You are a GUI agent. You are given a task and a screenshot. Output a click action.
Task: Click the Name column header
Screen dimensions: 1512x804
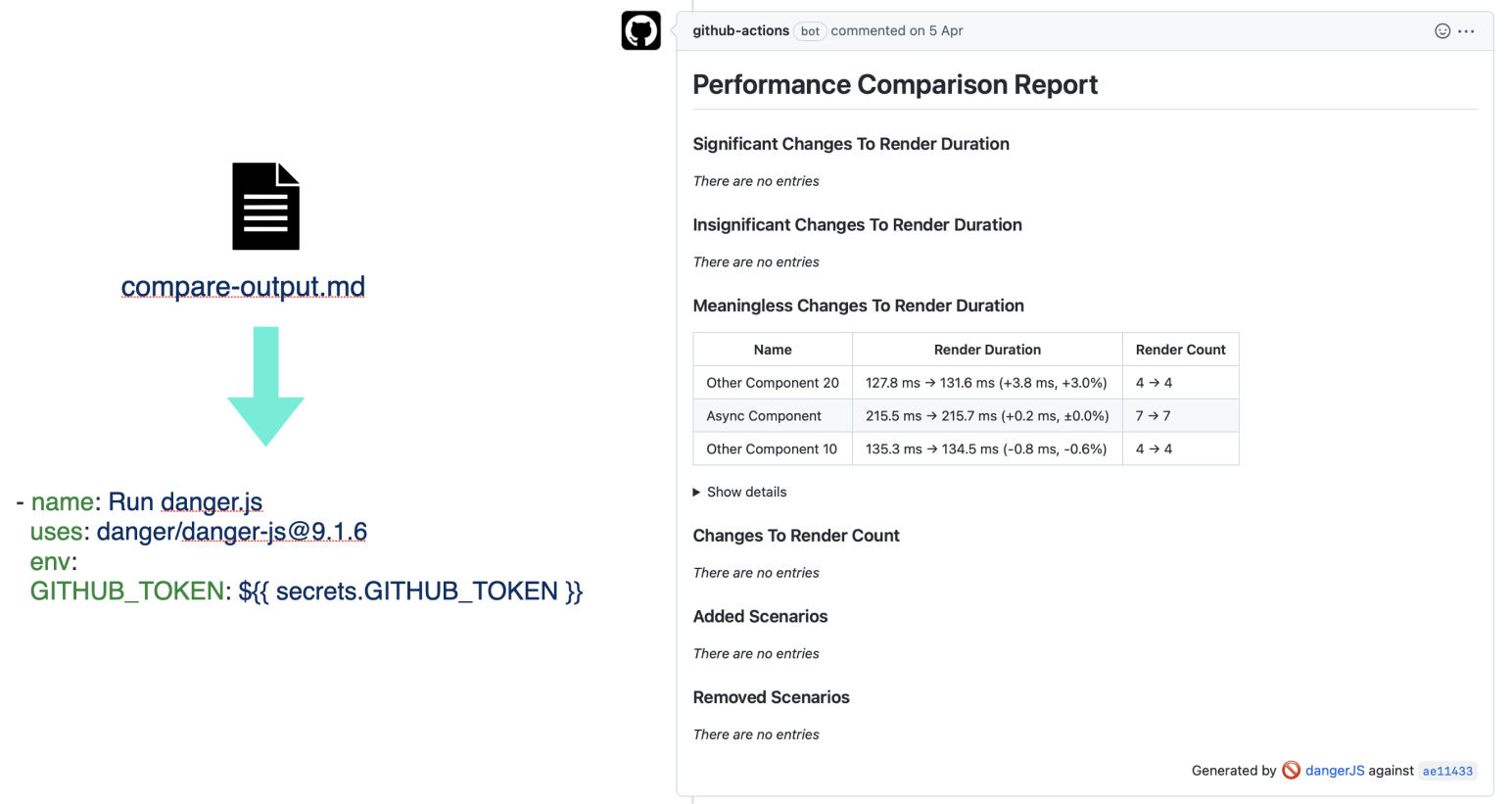pyautogui.click(x=773, y=350)
